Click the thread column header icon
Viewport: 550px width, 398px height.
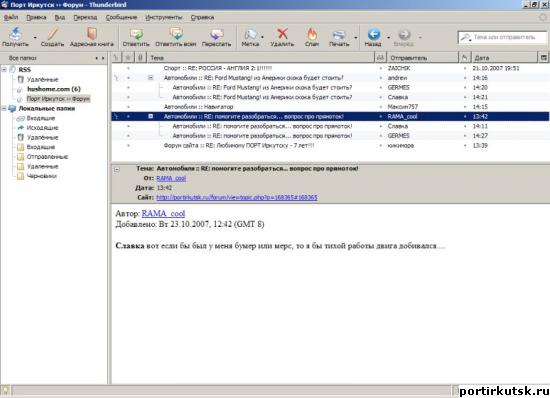pos(117,58)
